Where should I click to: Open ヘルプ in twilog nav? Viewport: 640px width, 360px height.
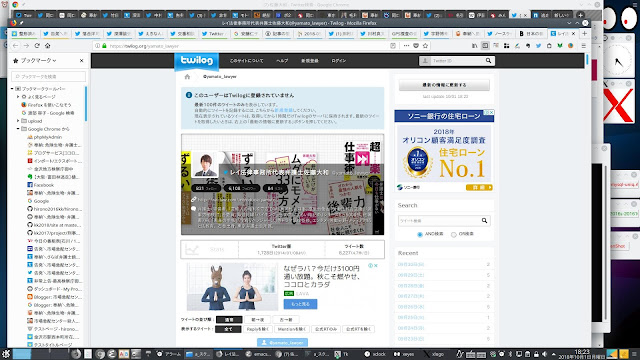(282, 61)
